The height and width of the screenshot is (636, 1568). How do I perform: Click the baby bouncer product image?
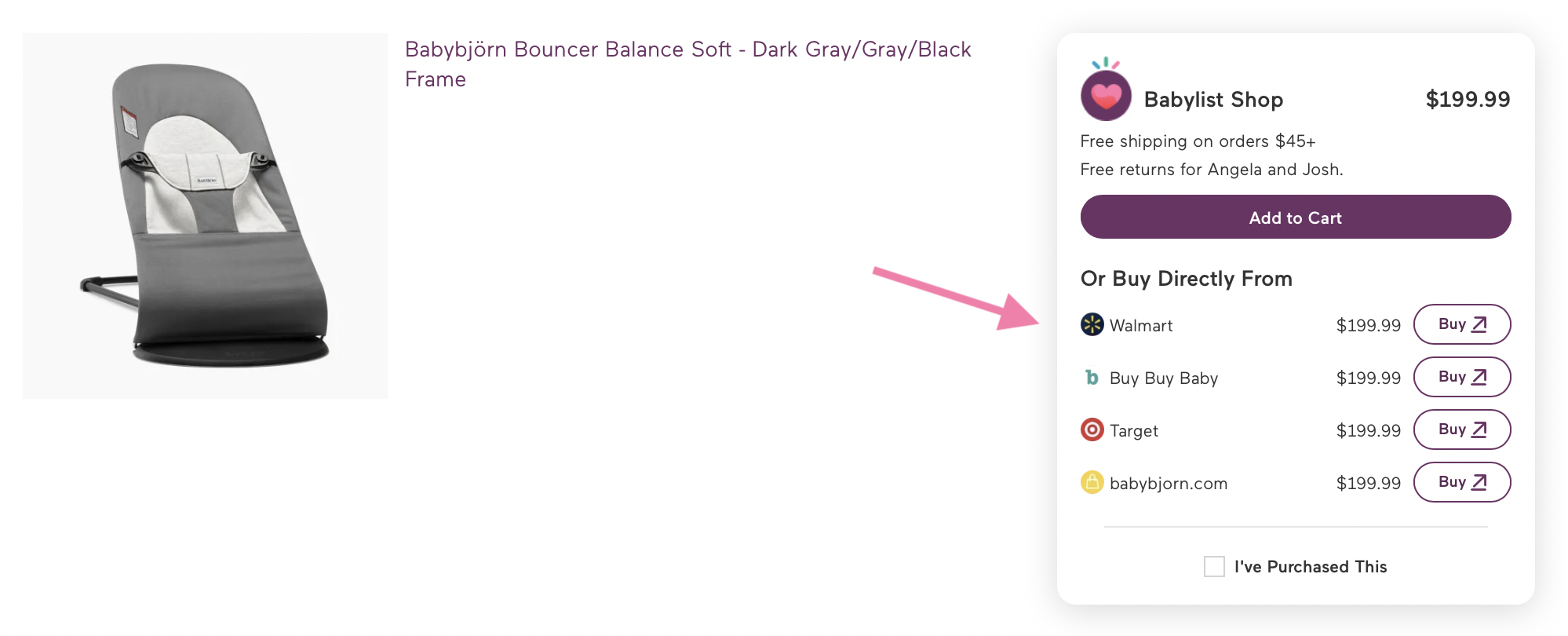pyautogui.click(x=206, y=216)
